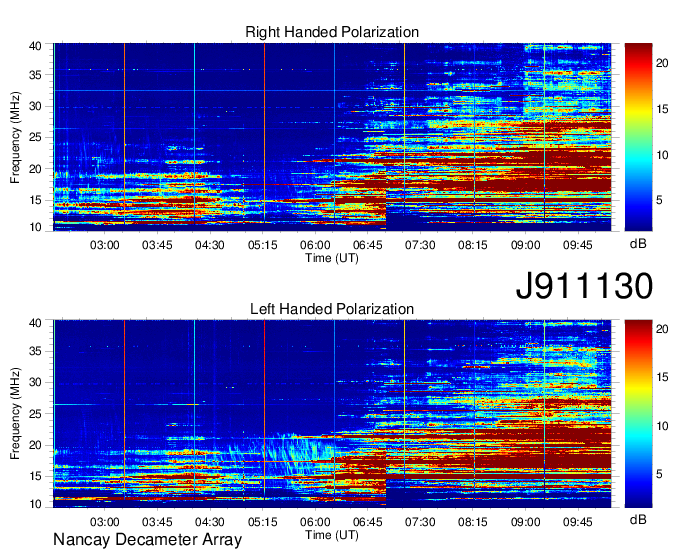Image resolution: width=680 pixels, height=552 pixels.
Task: Click 30 MHz tick on Right Handed plot
Action: click(35, 106)
